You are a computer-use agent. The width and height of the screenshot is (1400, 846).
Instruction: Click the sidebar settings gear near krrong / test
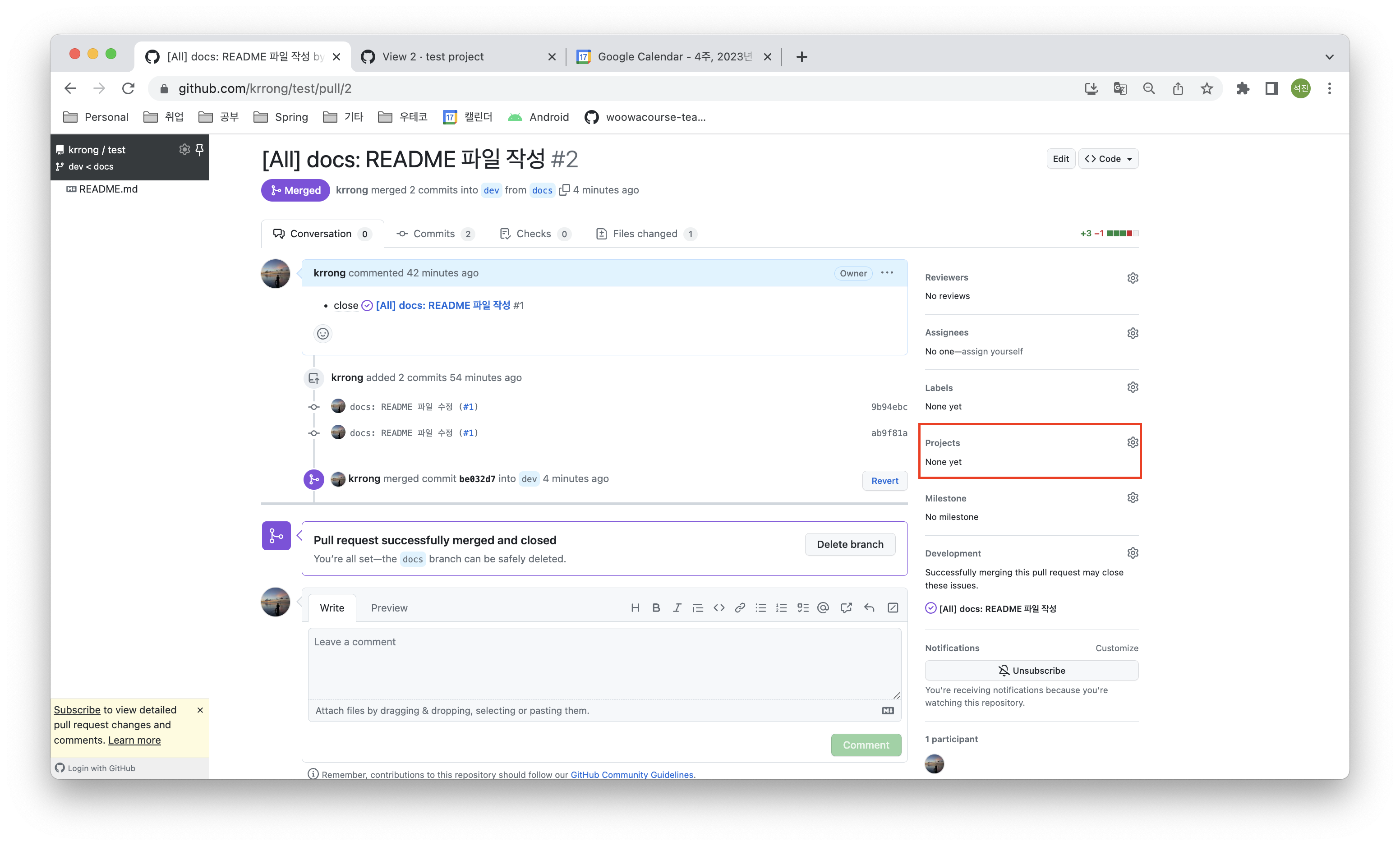184,149
